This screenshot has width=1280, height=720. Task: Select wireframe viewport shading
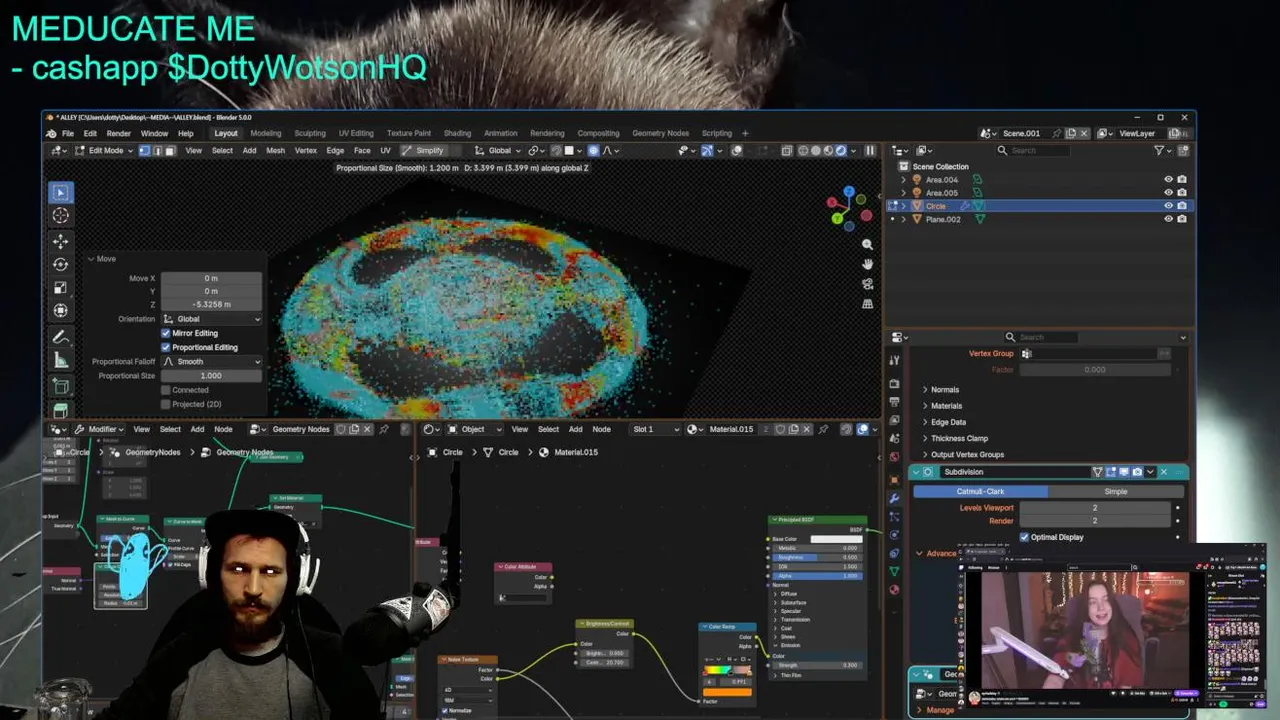[x=802, y=151]
